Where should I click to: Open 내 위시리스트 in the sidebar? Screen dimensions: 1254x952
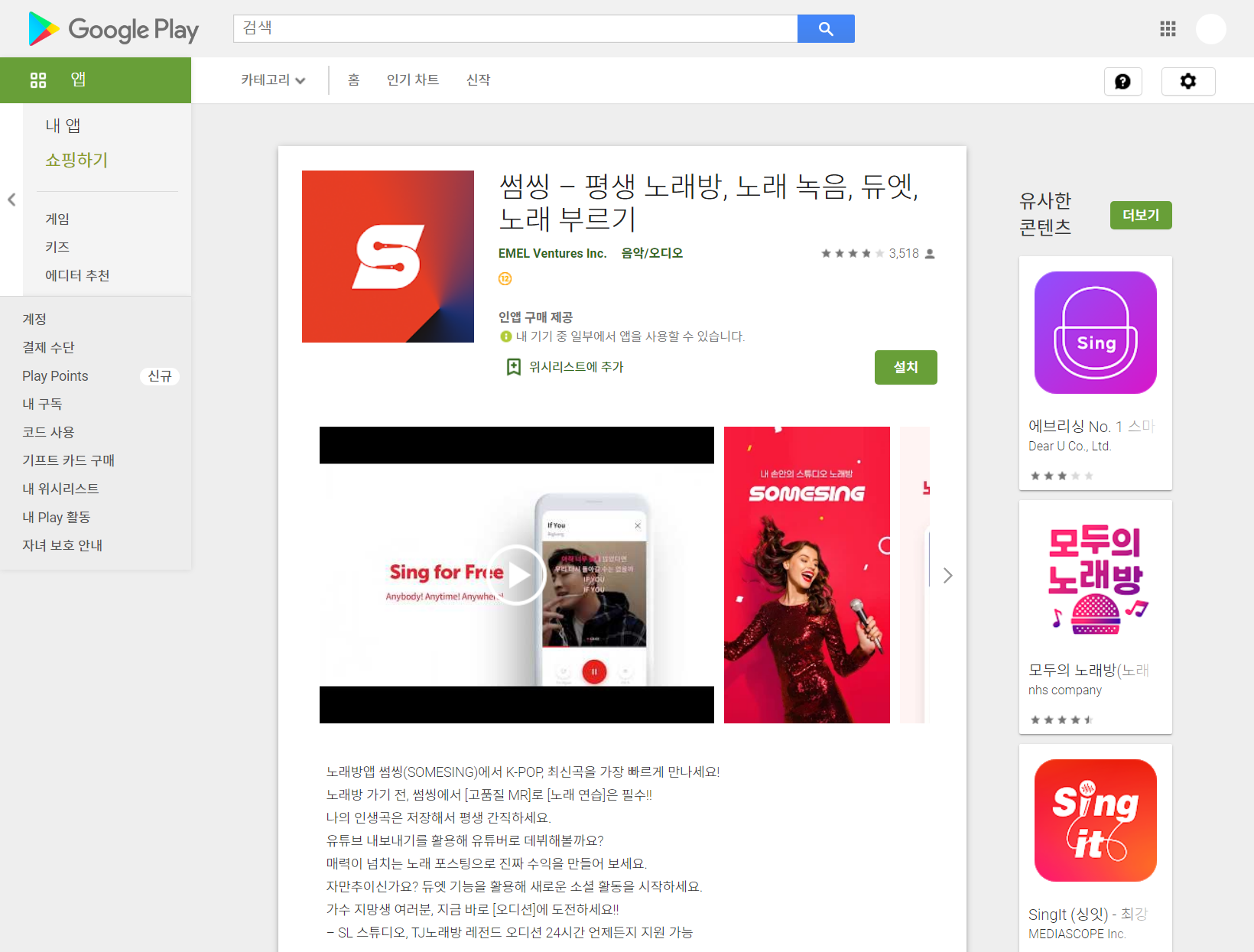click(60, 489)
